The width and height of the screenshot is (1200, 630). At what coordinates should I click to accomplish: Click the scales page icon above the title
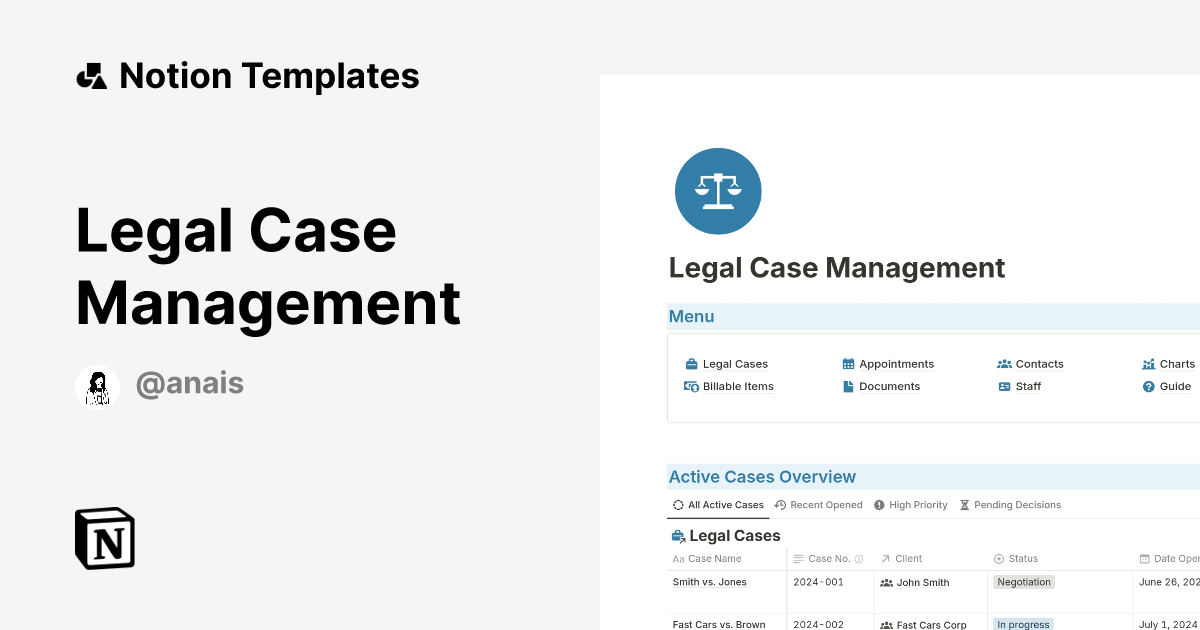[718, 191]
